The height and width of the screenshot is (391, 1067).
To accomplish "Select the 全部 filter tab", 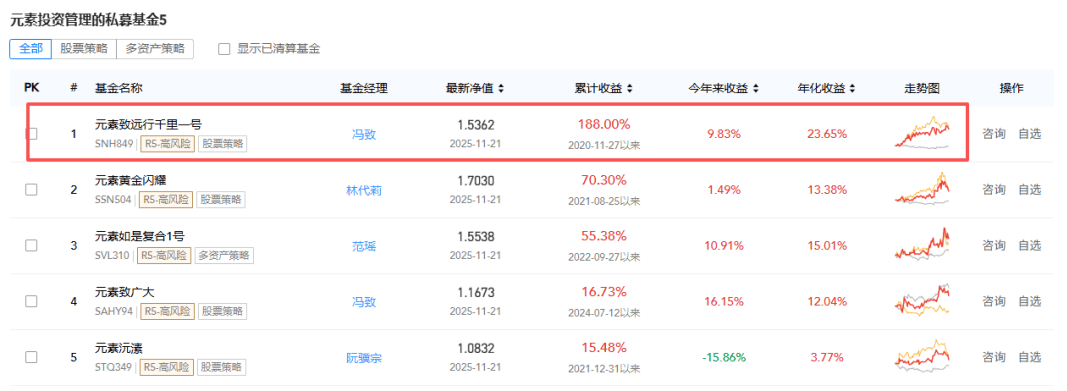I will [31, 49].
